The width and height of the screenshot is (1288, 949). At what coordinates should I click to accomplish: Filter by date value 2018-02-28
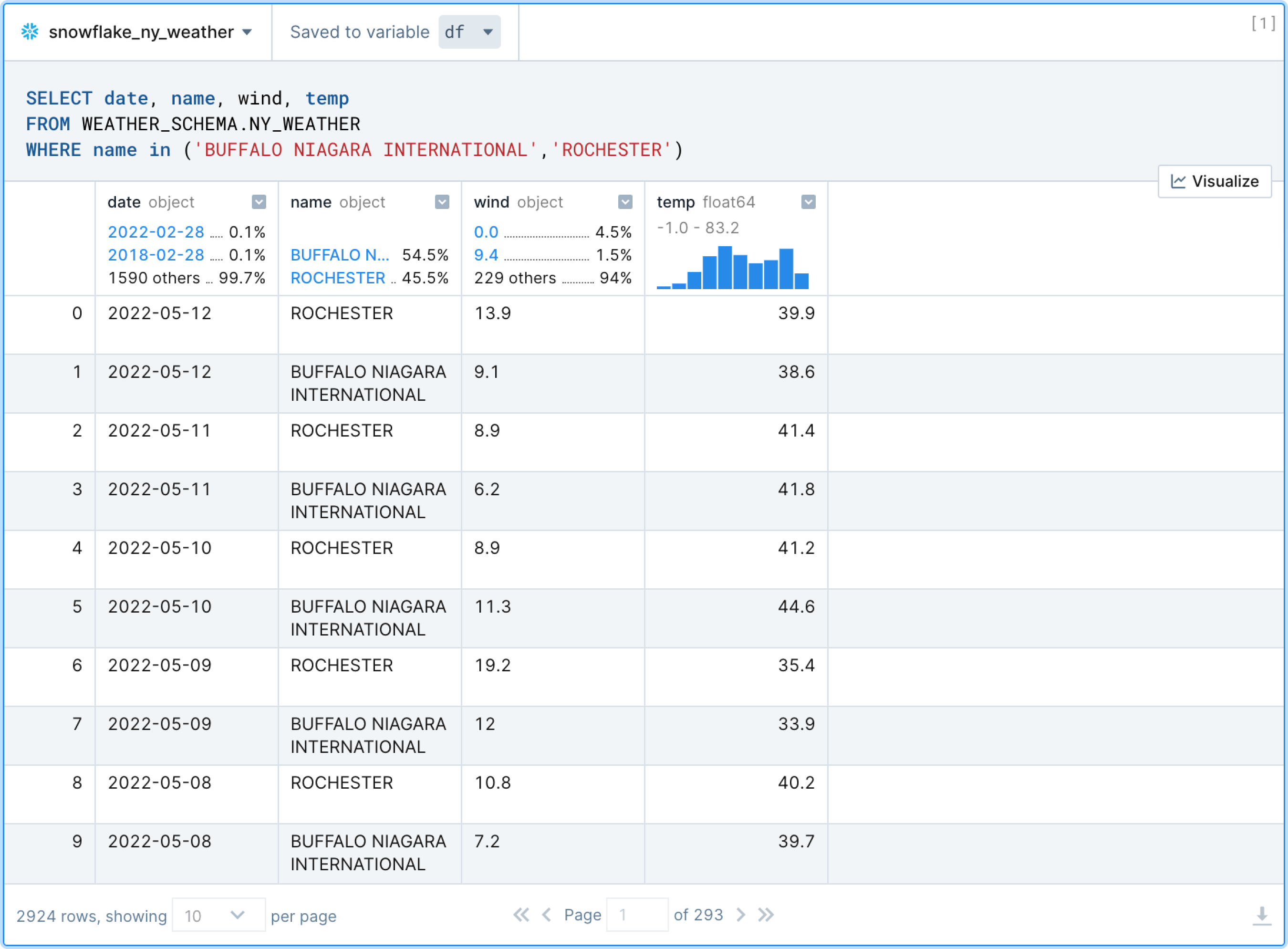click(156, 255)
